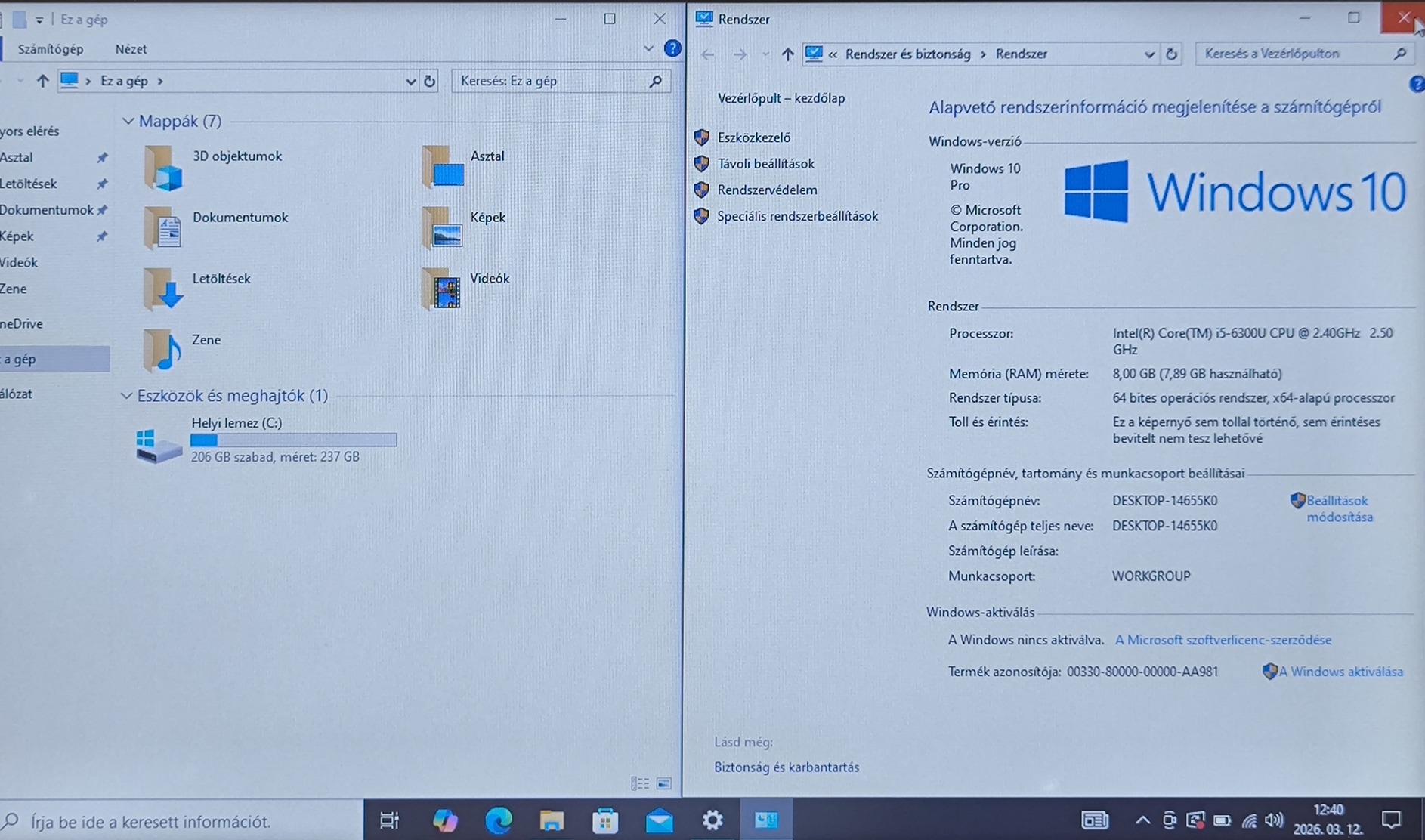Open Vezérlőpult – kezdőlap link

(x=781, y=98)
